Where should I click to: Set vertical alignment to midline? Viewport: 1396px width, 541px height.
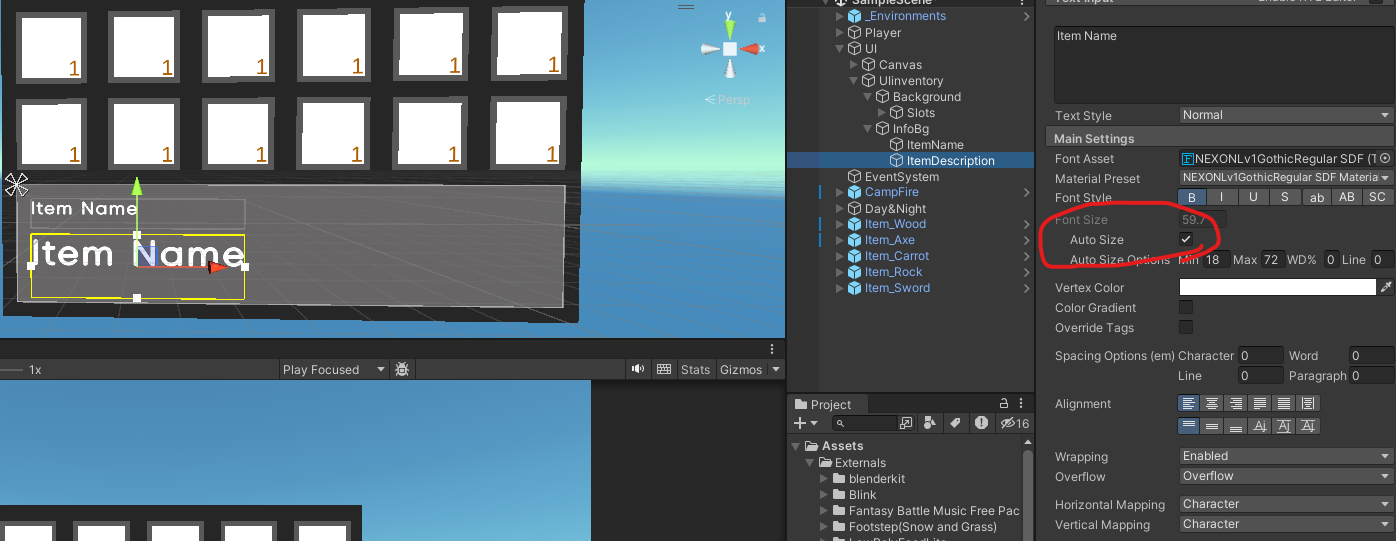click(1284, 426)
